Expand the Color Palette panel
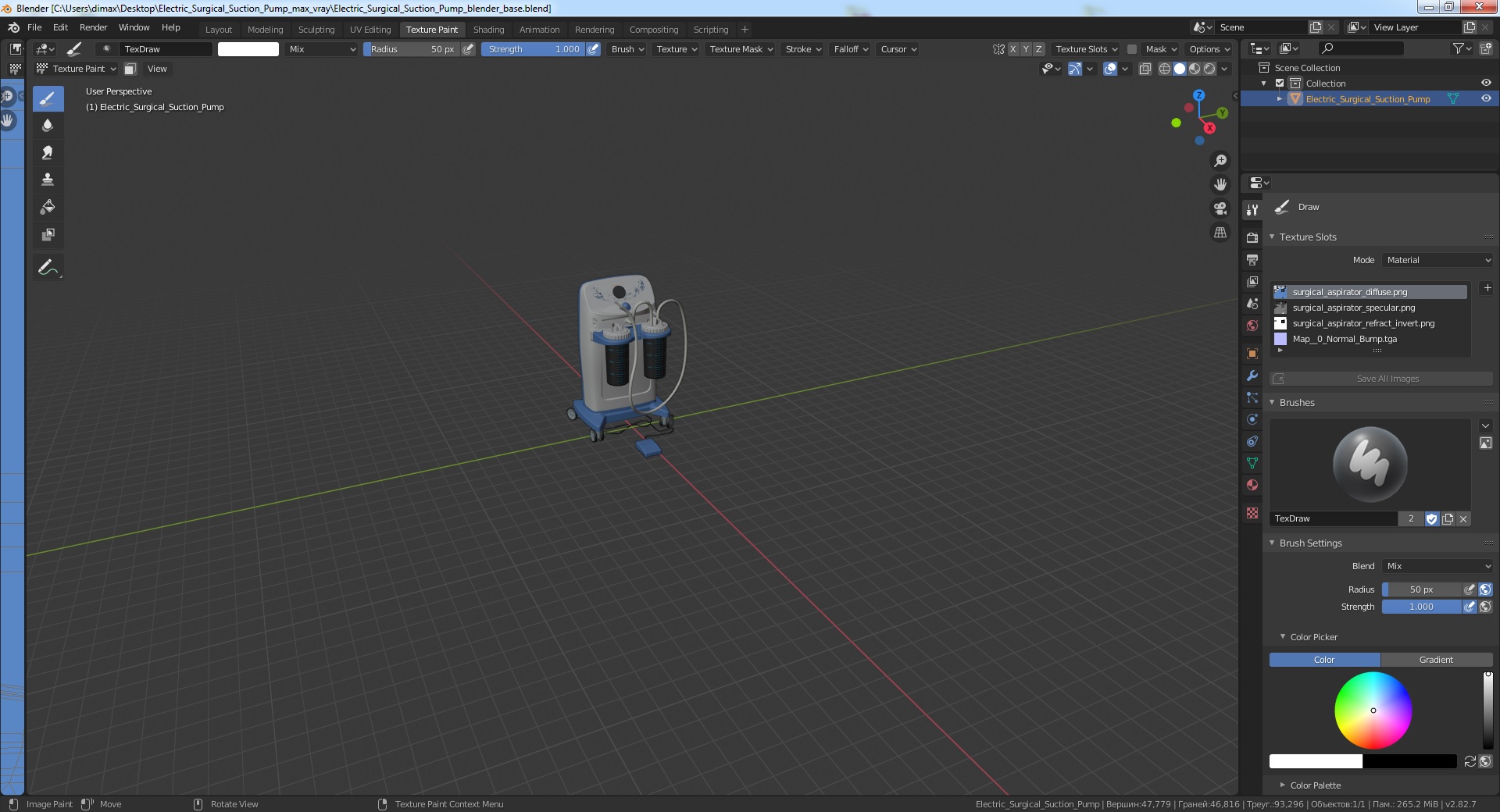The image size is (1500, 812). (x=1315, y=785)
